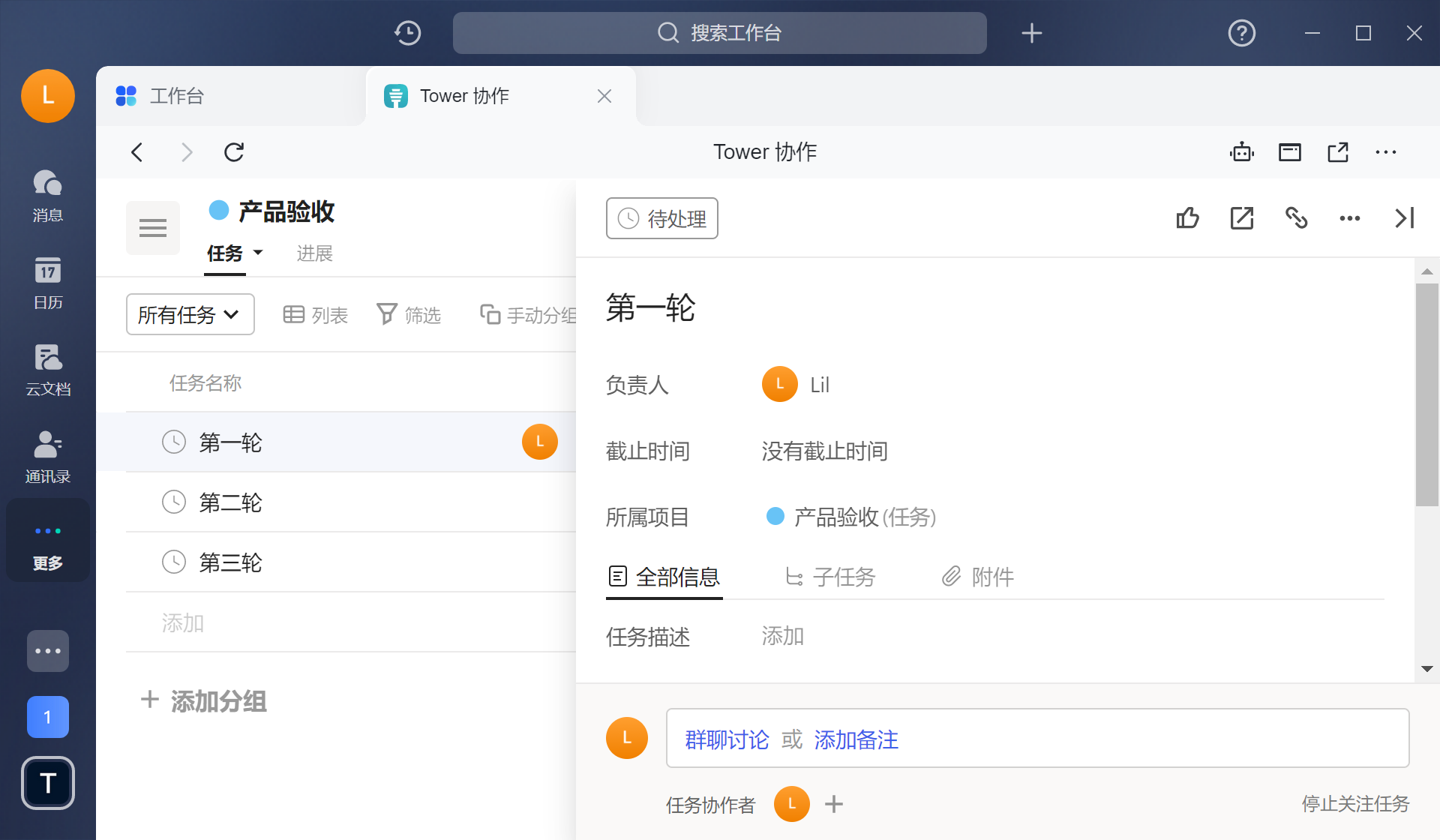Click 添加 row to add a task
Screen dimensions: 1440x840
coord(351,622)
